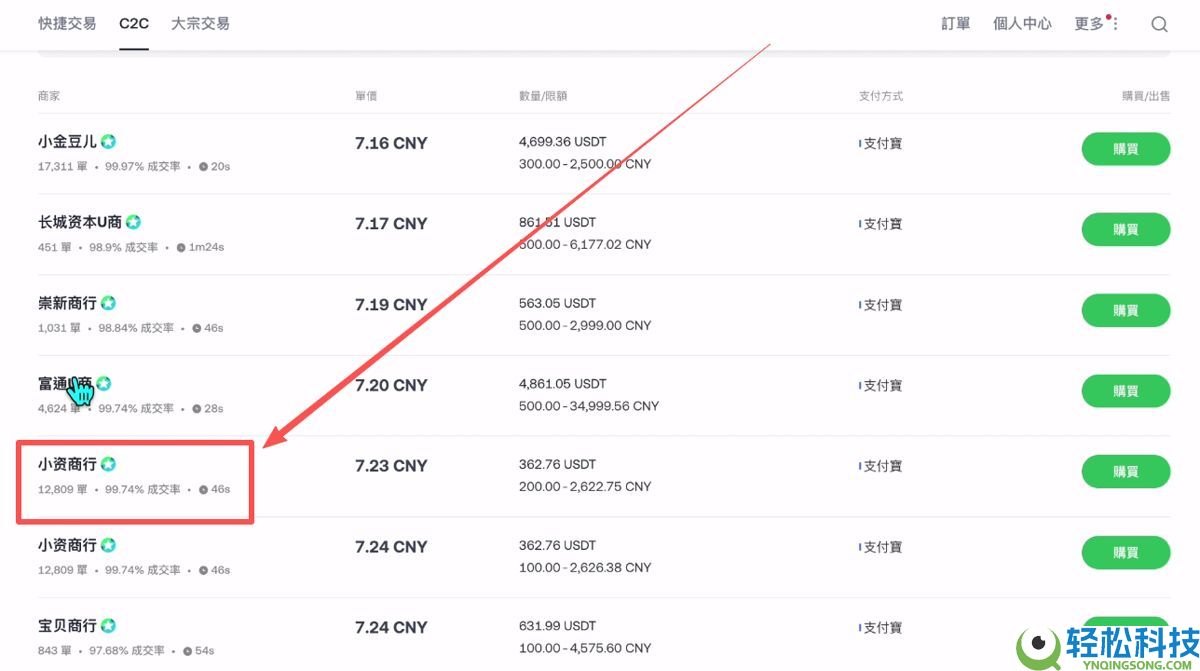Open the 大宗交易 tab

pos(200,23)
